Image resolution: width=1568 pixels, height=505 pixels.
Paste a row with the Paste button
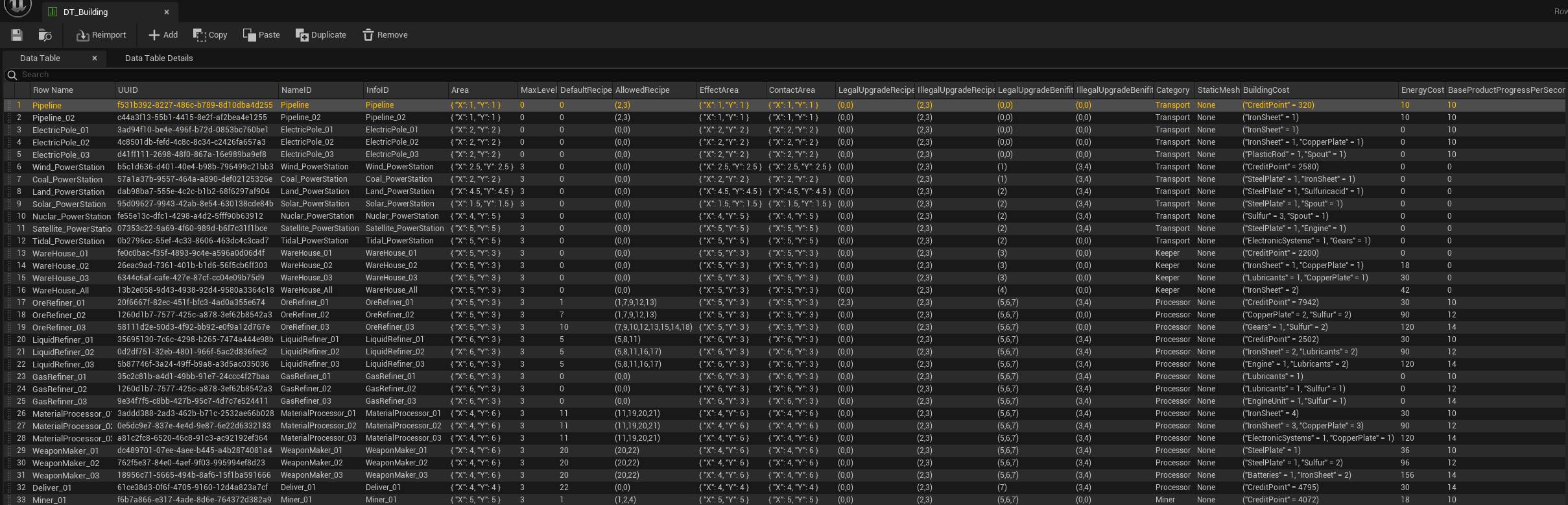tap(261, 35)
